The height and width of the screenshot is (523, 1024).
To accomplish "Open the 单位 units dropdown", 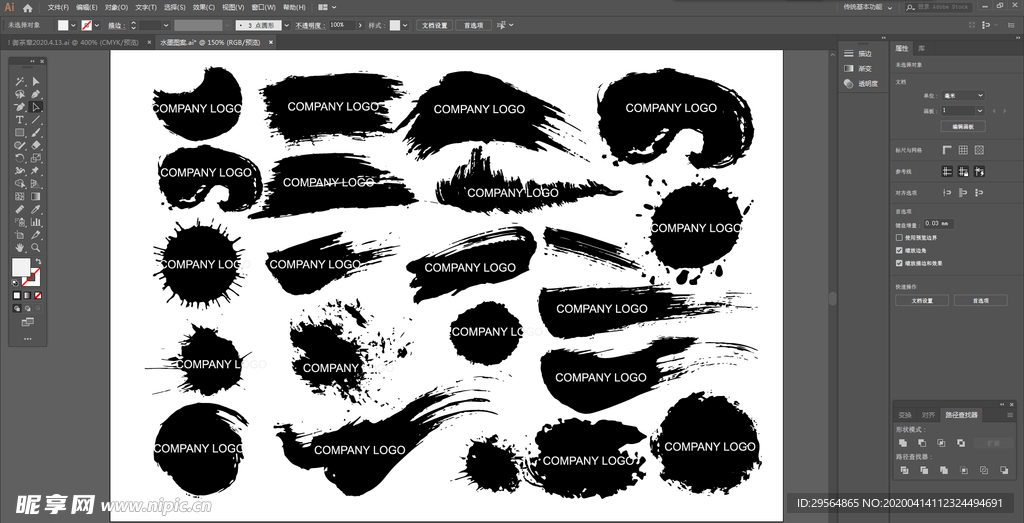I will point(962,95).
